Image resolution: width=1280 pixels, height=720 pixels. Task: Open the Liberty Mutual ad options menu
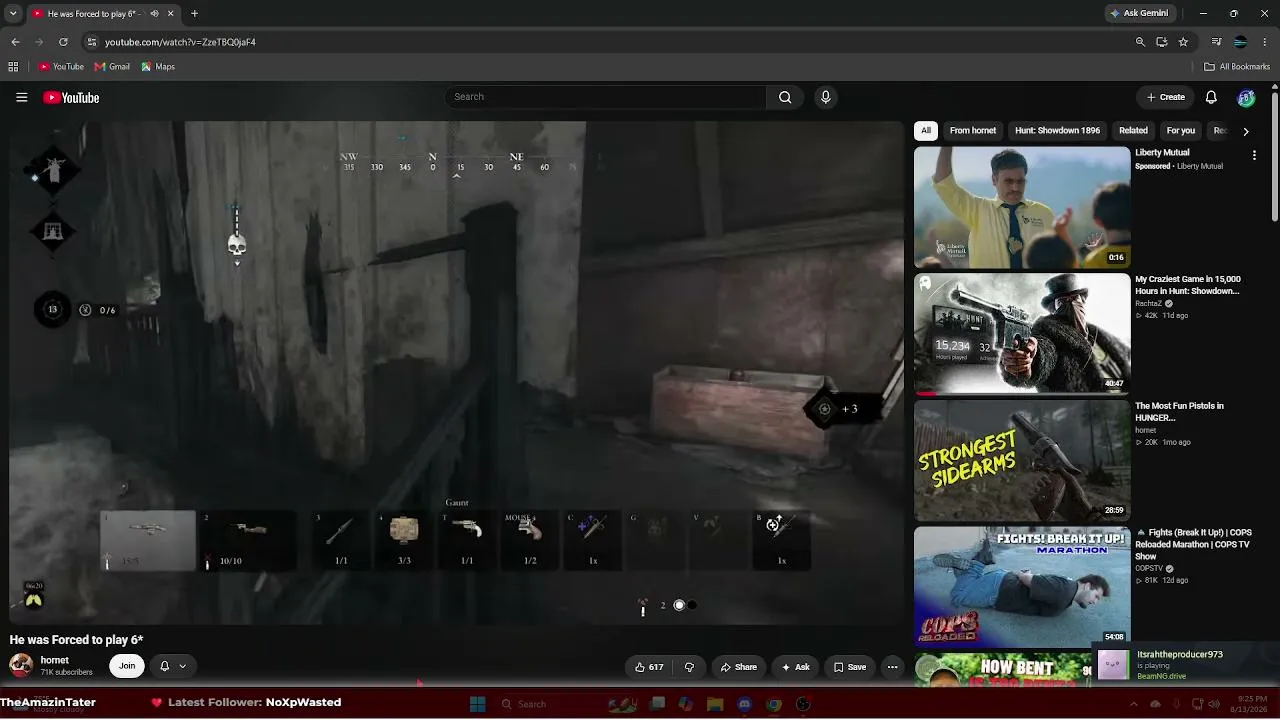(x=1254, y=155)
